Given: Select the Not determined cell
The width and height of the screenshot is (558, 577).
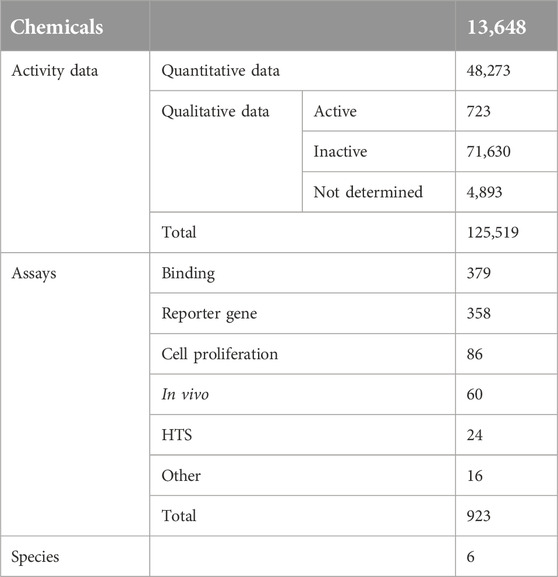Looking at the screenshot, I should click(x=379, y=192).
